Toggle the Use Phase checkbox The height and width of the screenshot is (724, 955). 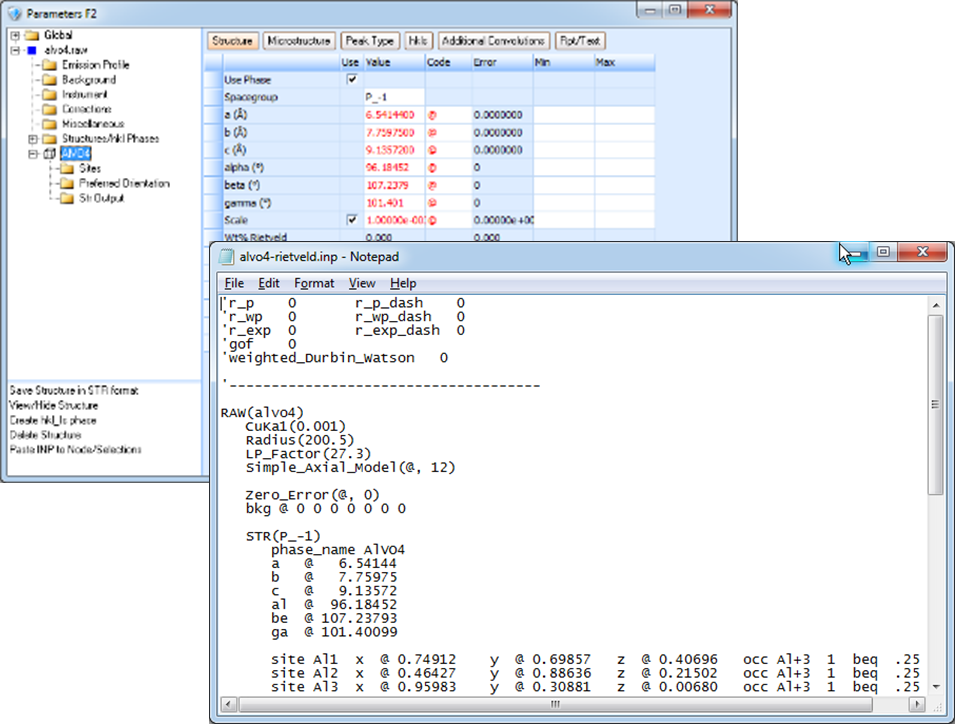tap(351, 79)
